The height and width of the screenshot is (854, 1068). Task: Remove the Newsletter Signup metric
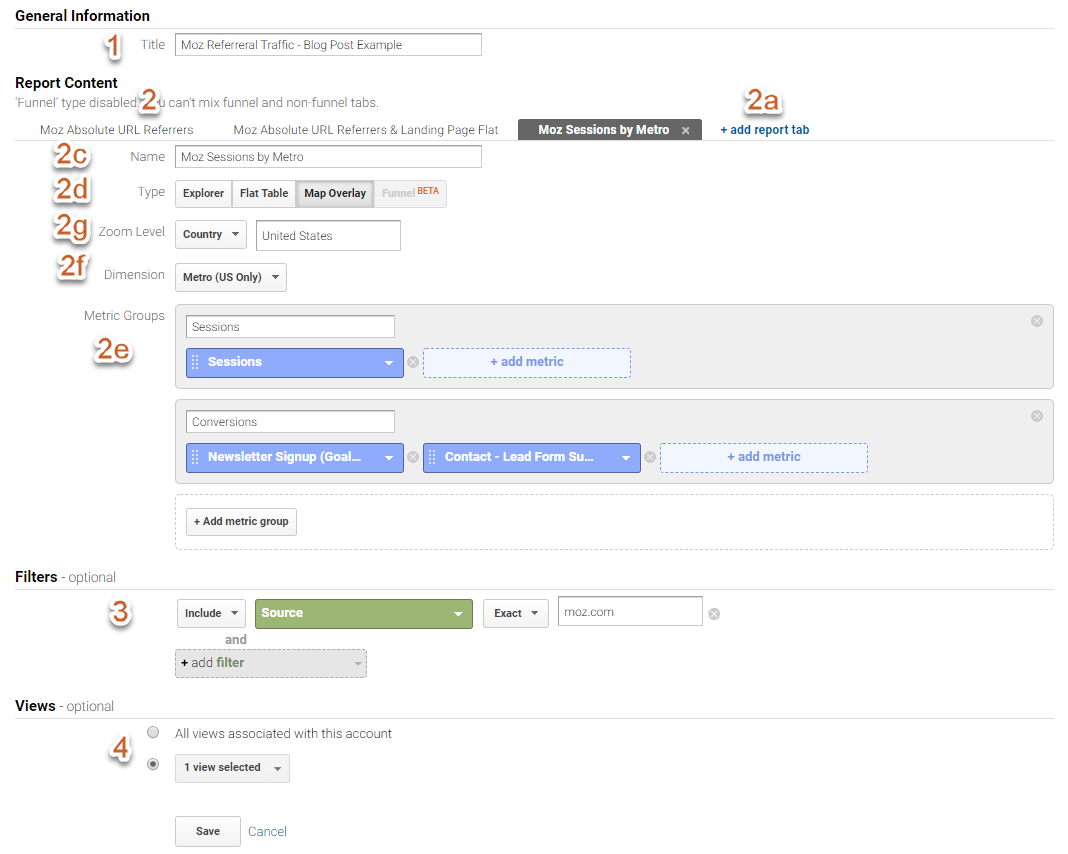[413, 457]
